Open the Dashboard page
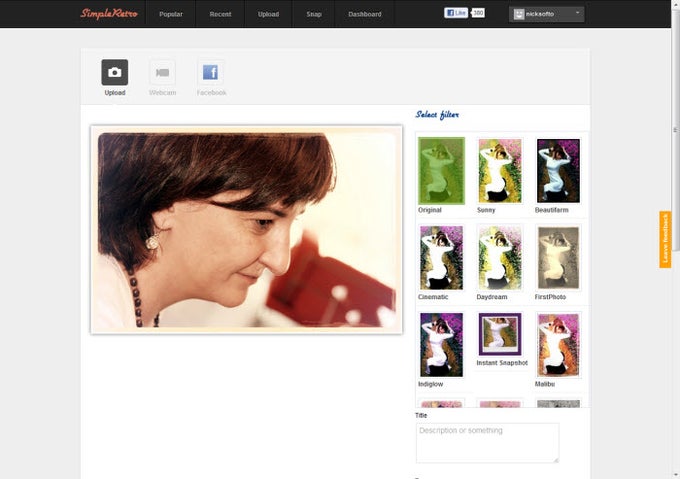 pos(365,14)
